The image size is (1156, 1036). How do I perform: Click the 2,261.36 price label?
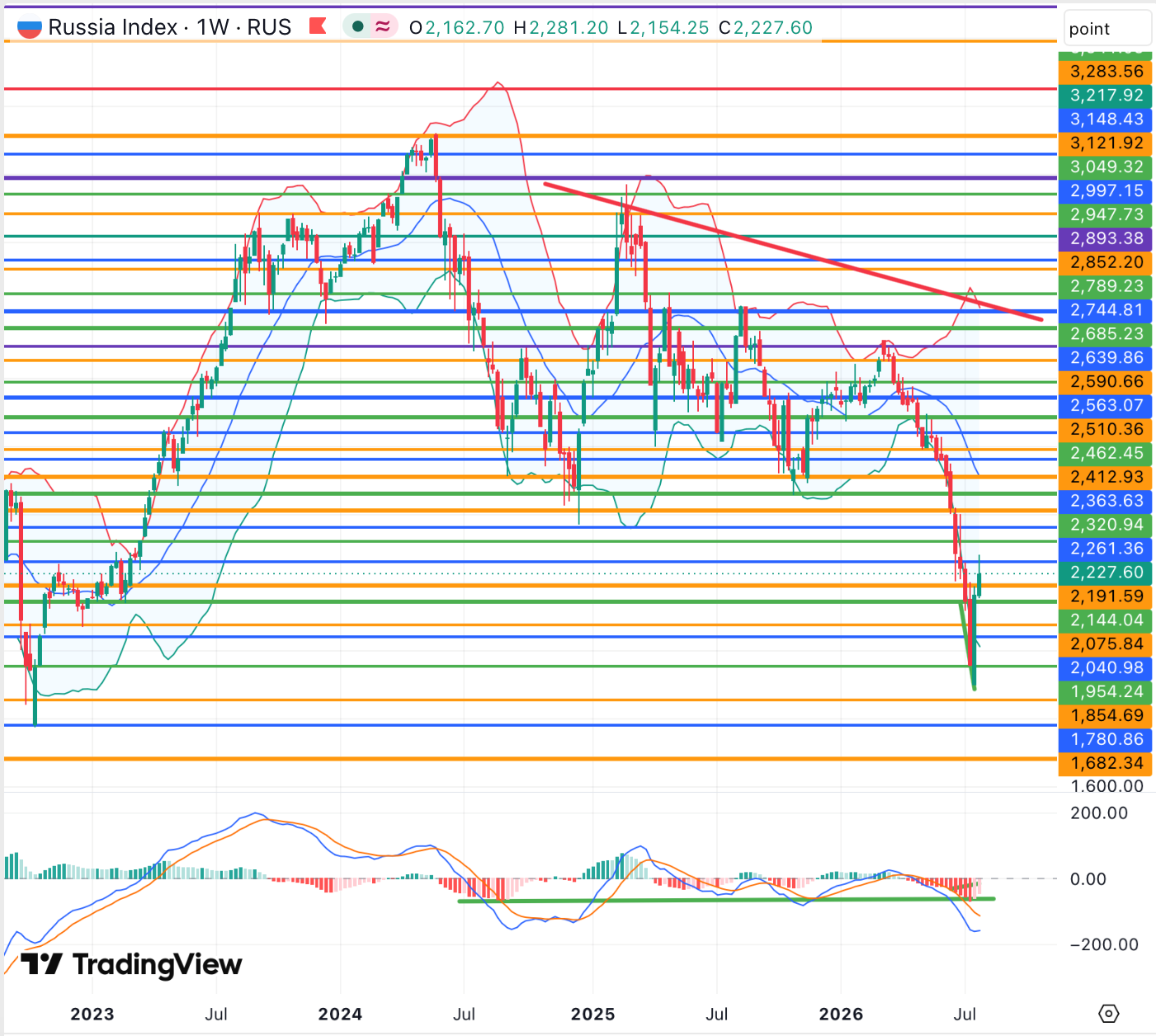[1106, 549]
